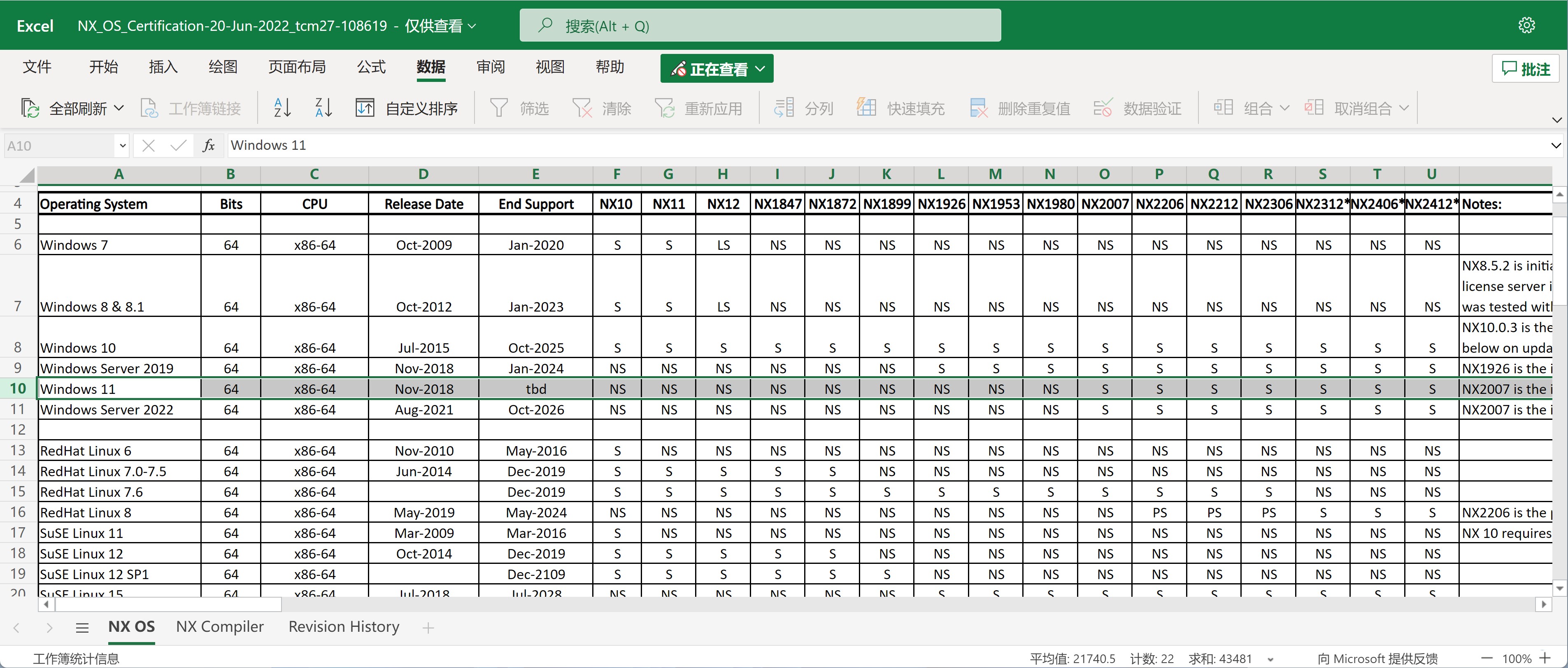Viewport: 1568px width, 668px height.
Task: Click the Excel app name
Action: pyautogui.click(x=35, y=26)
